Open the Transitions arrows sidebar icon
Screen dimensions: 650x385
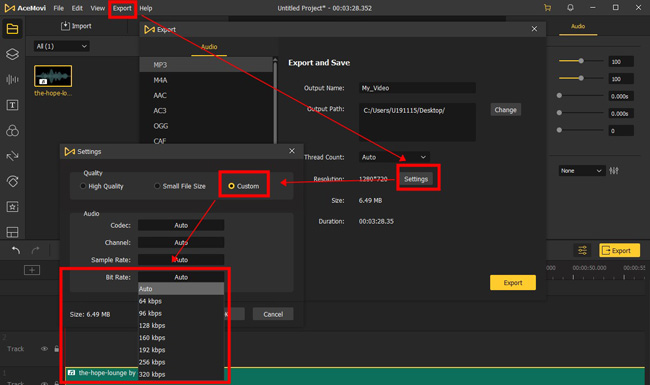click(x=12, y=156)
